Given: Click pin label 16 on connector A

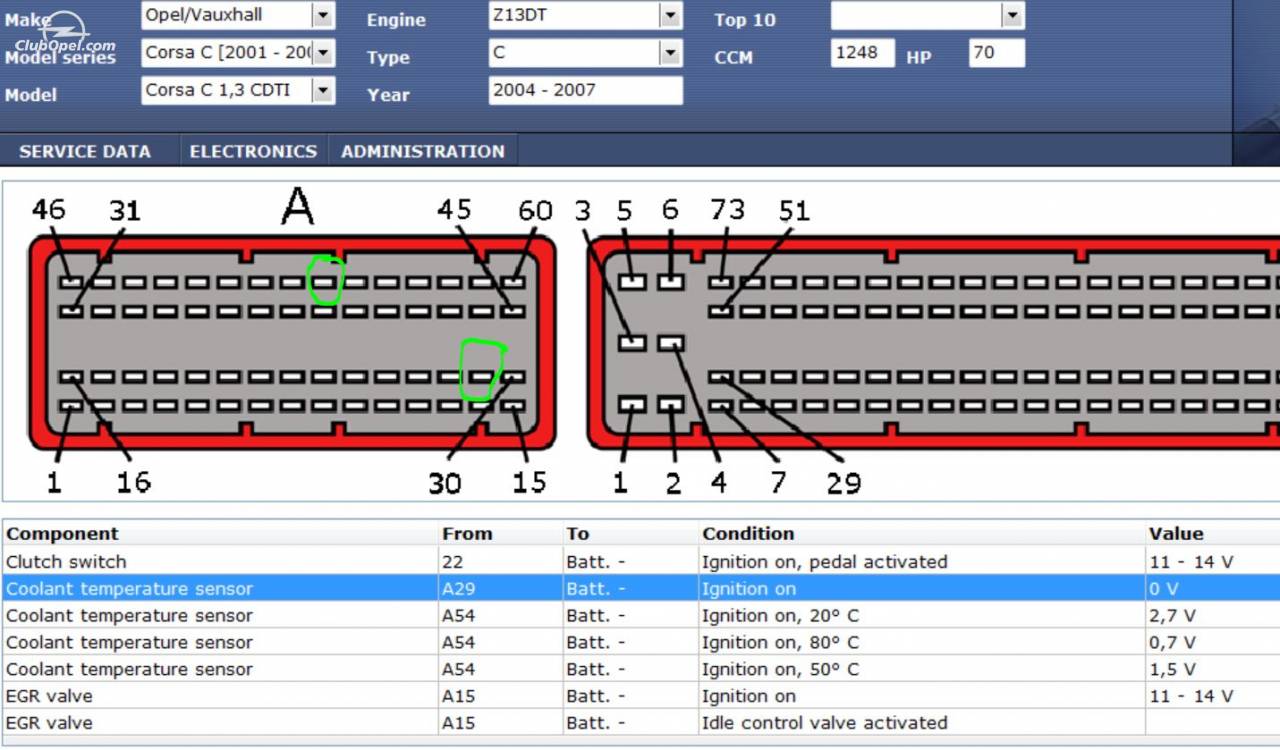Looking at the screenshot, I should [133, 482].
